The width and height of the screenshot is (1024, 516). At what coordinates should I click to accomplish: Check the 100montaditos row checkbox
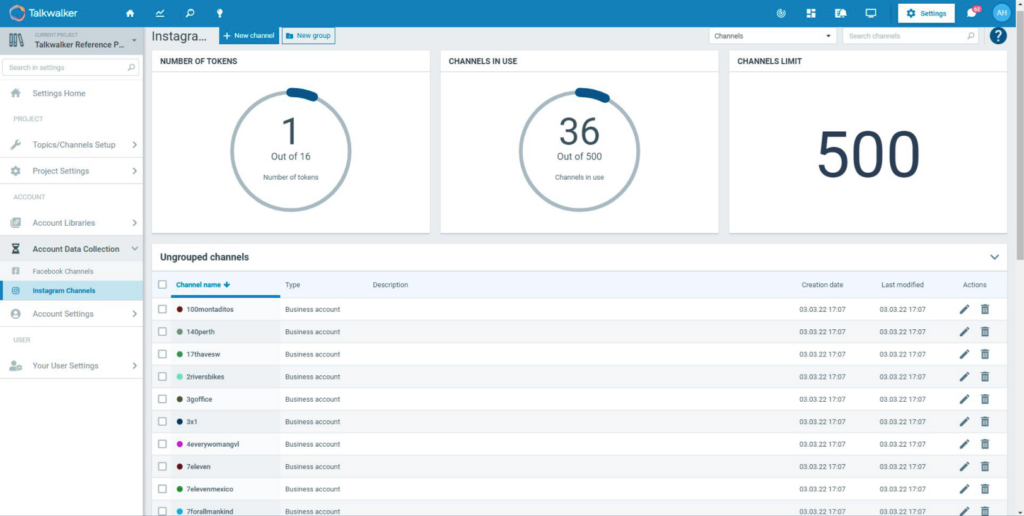(x=162, y=309)
